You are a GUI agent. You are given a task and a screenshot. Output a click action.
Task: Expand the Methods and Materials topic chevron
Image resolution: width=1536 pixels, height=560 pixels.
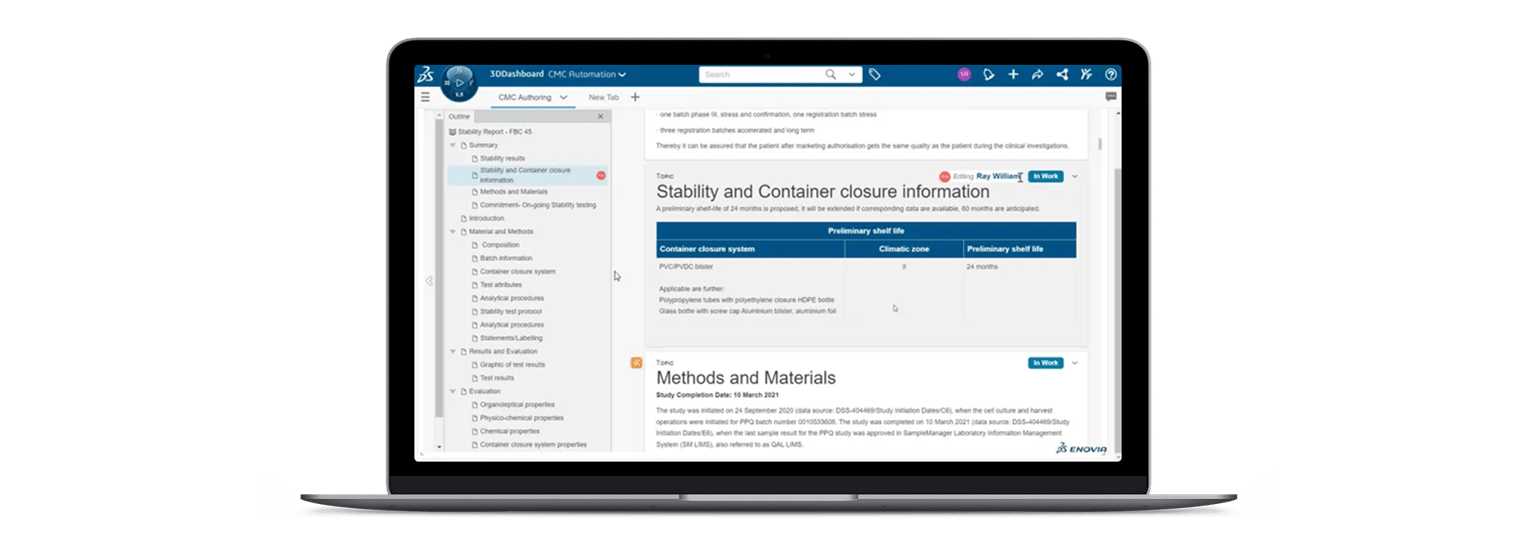(1075, 363)
